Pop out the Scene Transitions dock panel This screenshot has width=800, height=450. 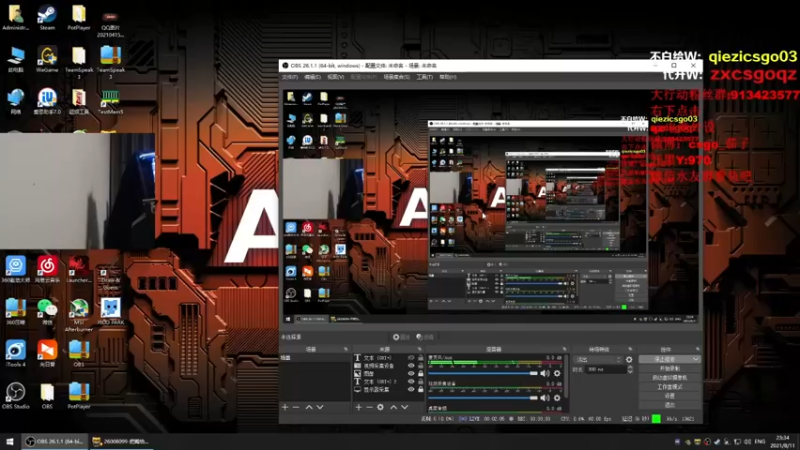click(630, 349)
